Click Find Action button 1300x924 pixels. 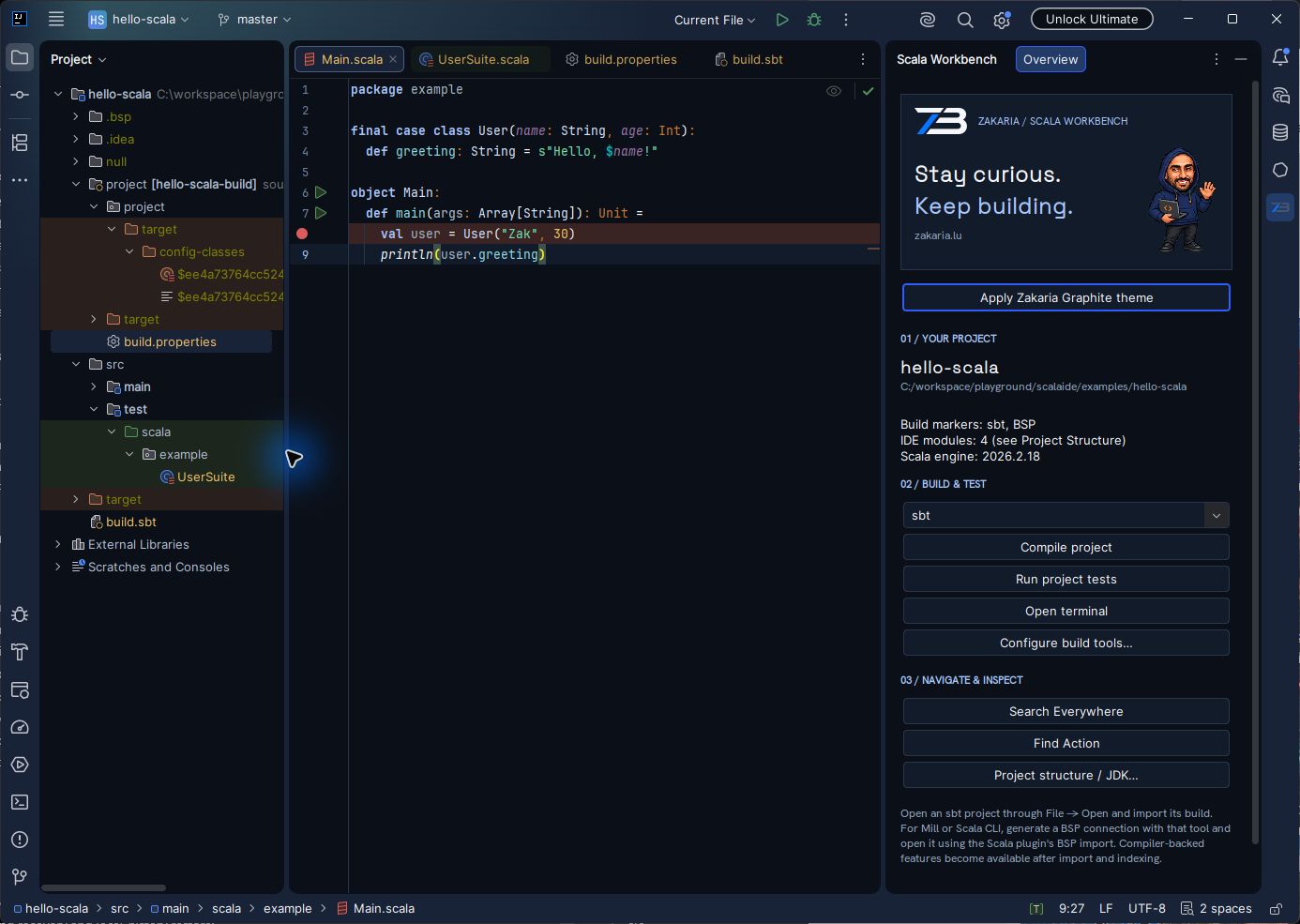pos(1066,743)
